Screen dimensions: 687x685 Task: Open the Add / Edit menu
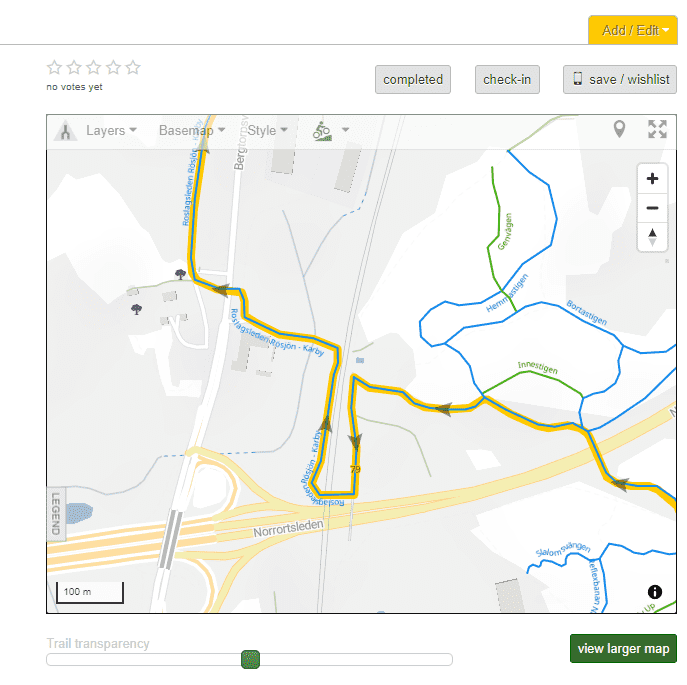[633, 30]
